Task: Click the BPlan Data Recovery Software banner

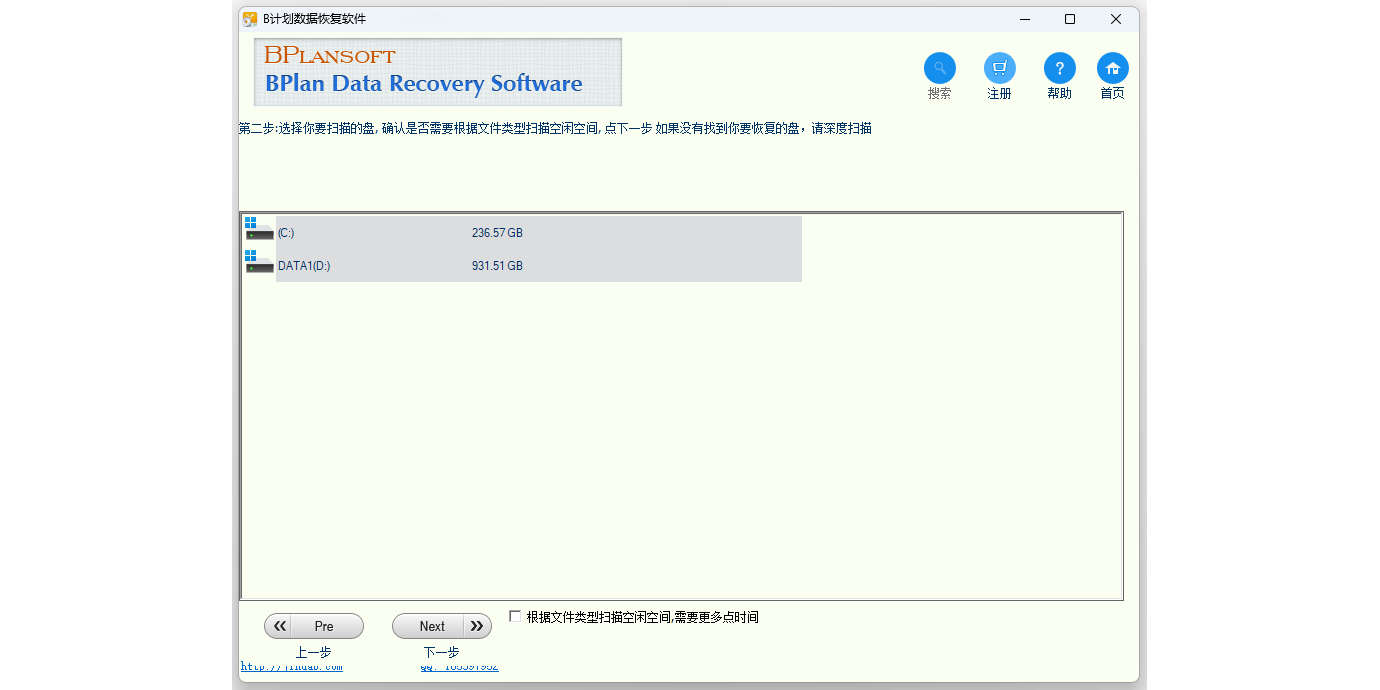Action: coord(438,72)
